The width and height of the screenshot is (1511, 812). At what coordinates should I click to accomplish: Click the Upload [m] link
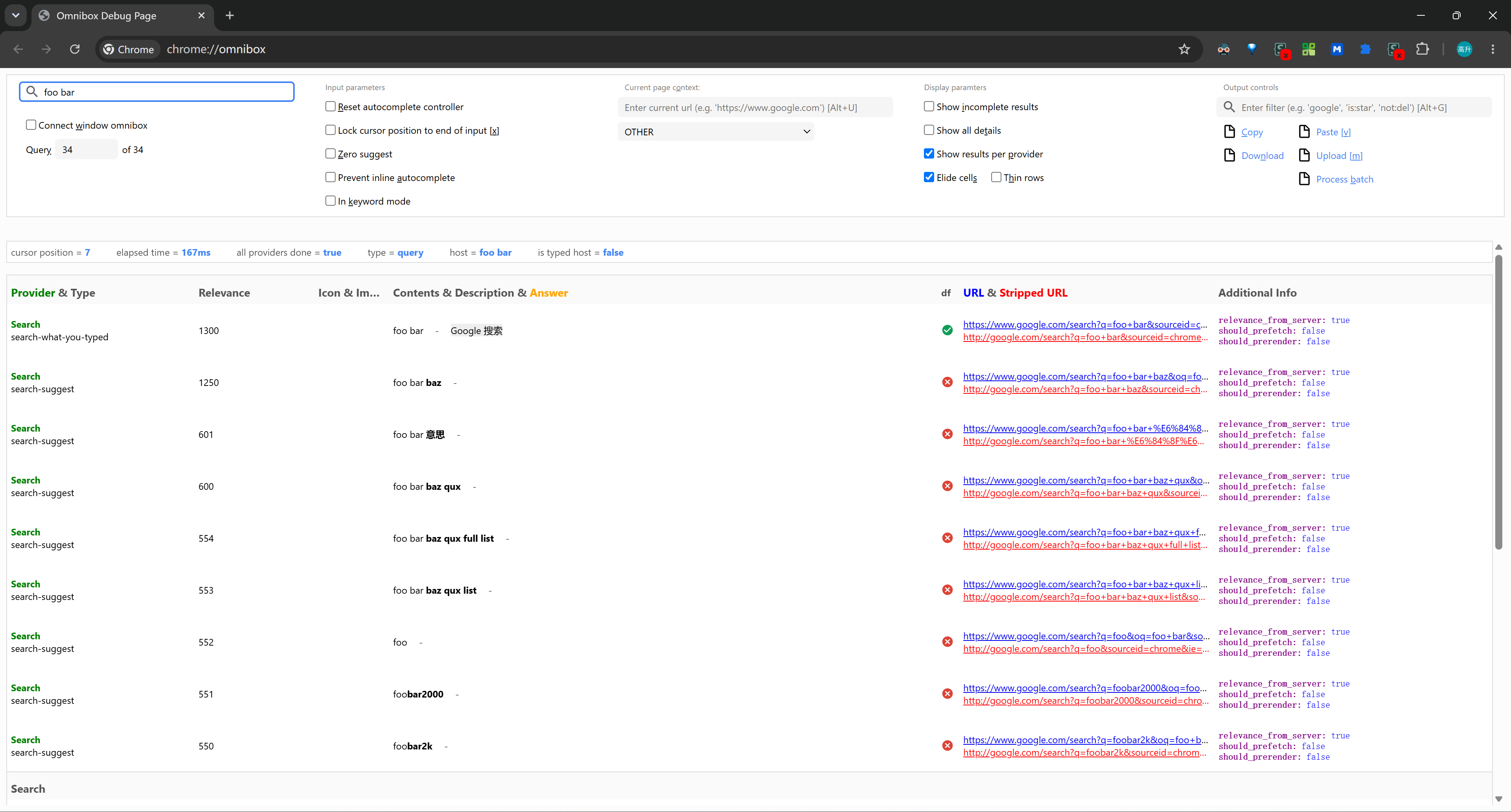1339,155
